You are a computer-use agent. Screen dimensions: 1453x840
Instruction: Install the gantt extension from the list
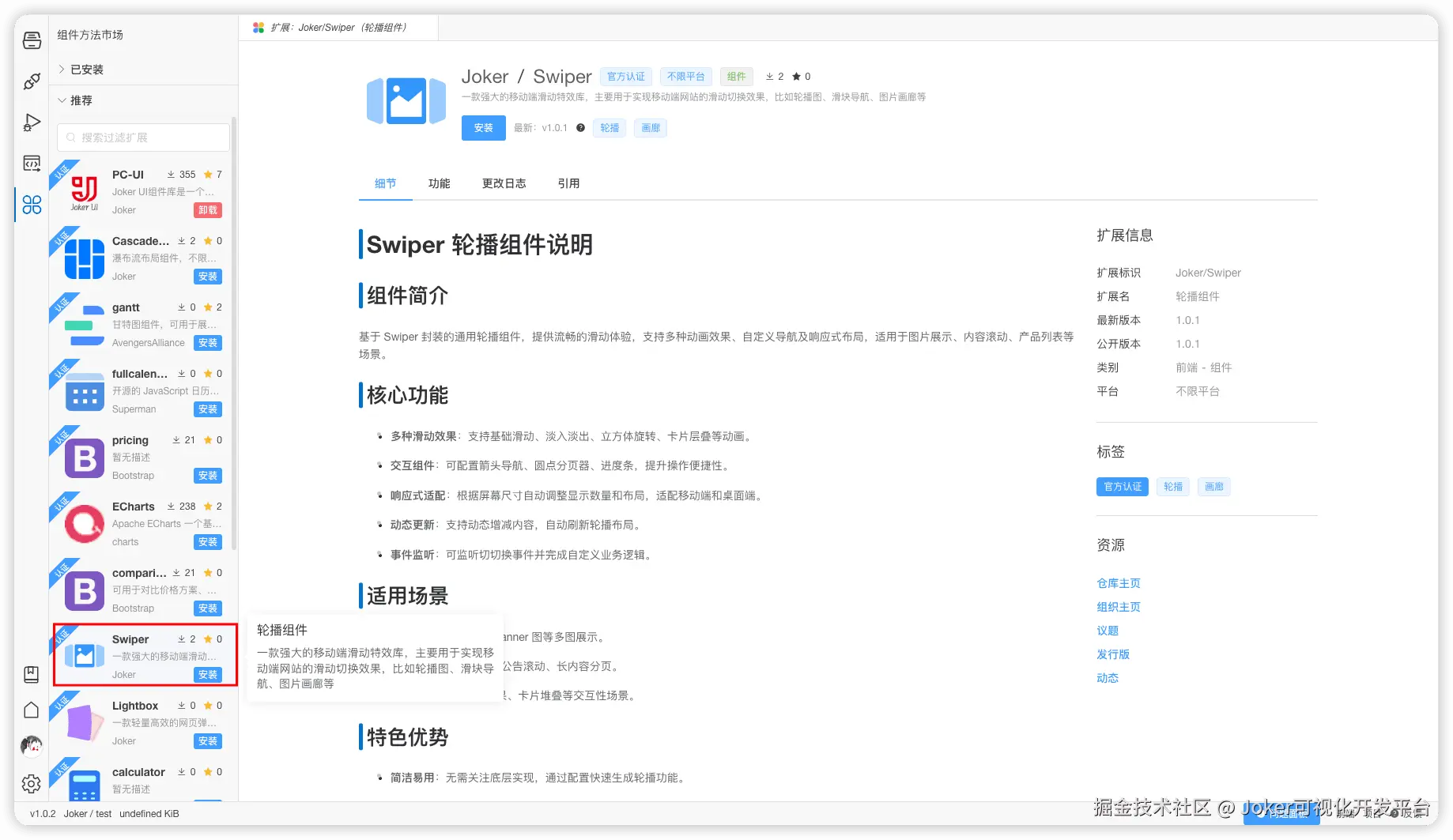(x=208, y=343)
